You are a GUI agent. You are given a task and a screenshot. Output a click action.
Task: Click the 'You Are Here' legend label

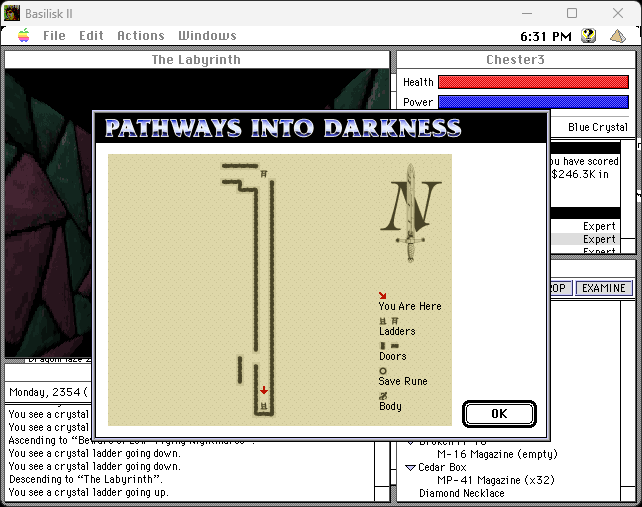(410, 306)
